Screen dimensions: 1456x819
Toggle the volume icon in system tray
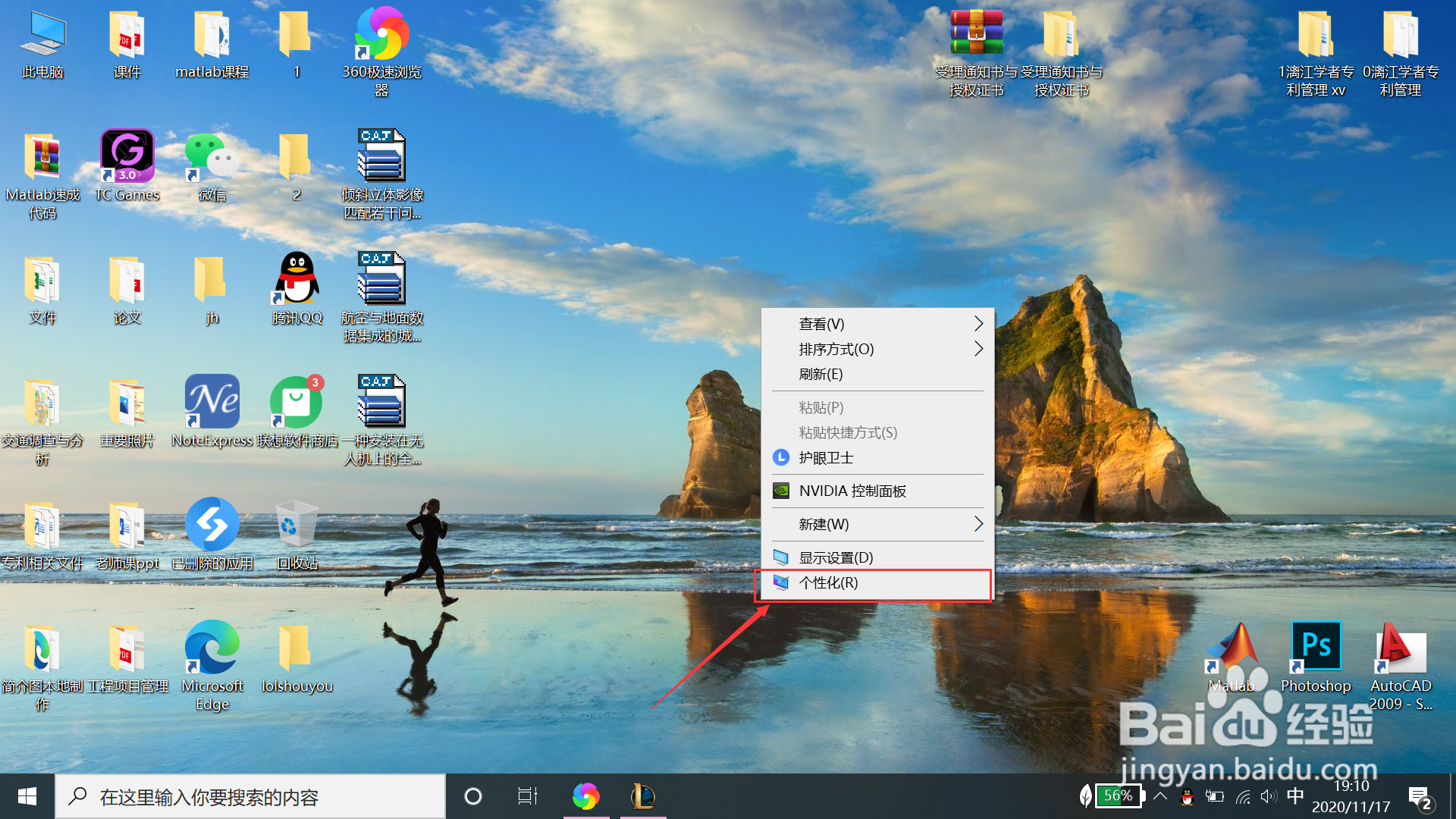(x=1269, y=796)
